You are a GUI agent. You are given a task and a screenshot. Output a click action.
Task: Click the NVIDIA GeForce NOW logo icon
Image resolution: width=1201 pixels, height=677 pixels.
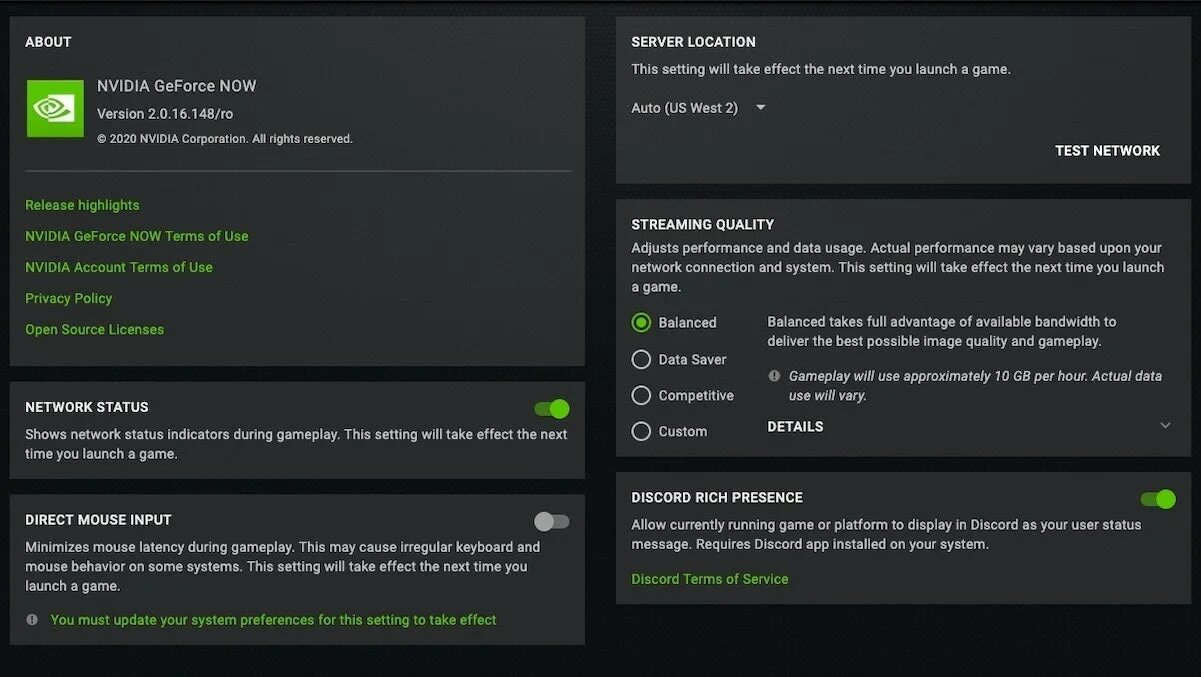[x=55, y=108]
